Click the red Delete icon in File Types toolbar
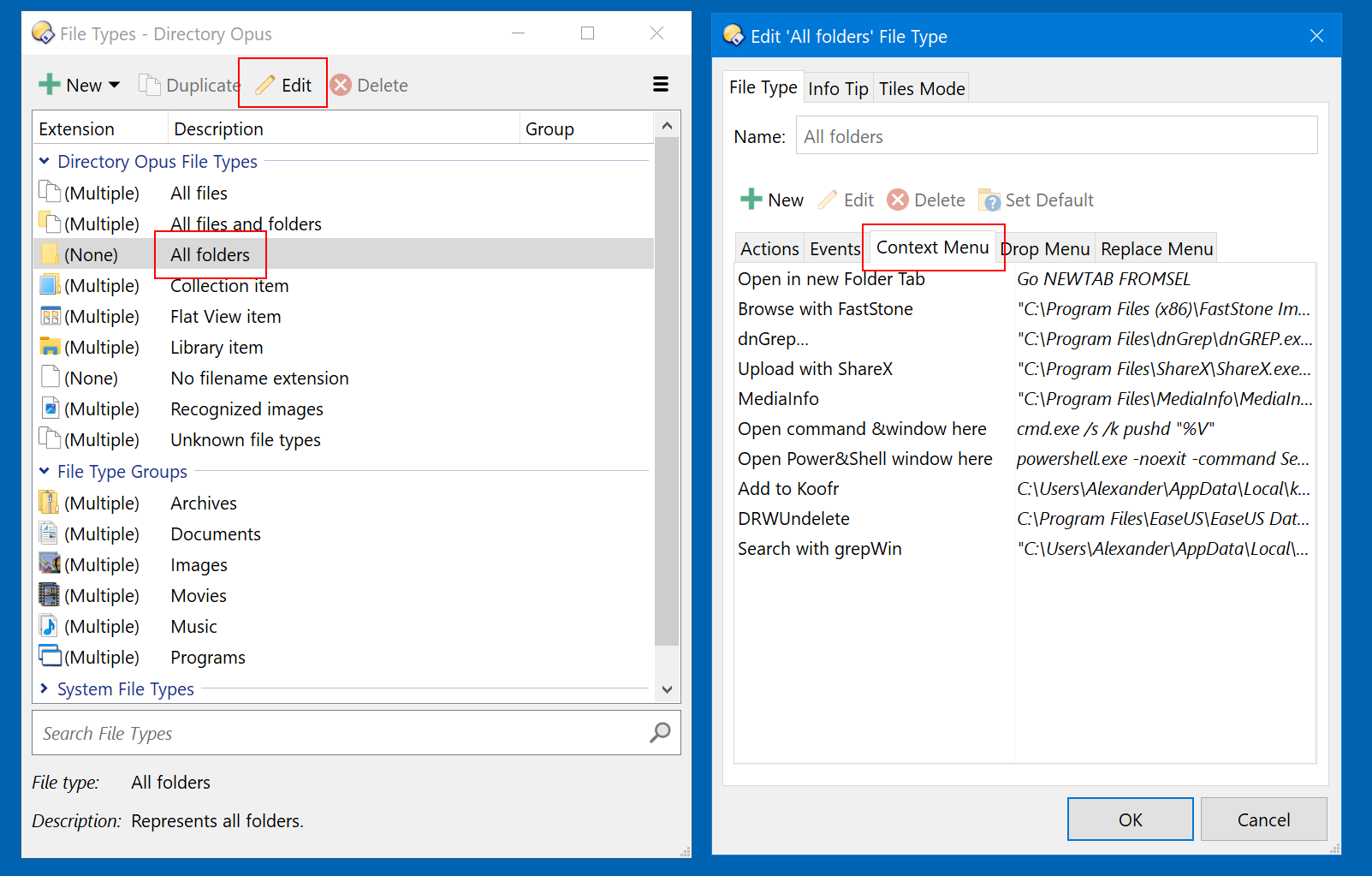This screenshot has width=1372, height=876. pyautogui.click(x=341, y=85)
